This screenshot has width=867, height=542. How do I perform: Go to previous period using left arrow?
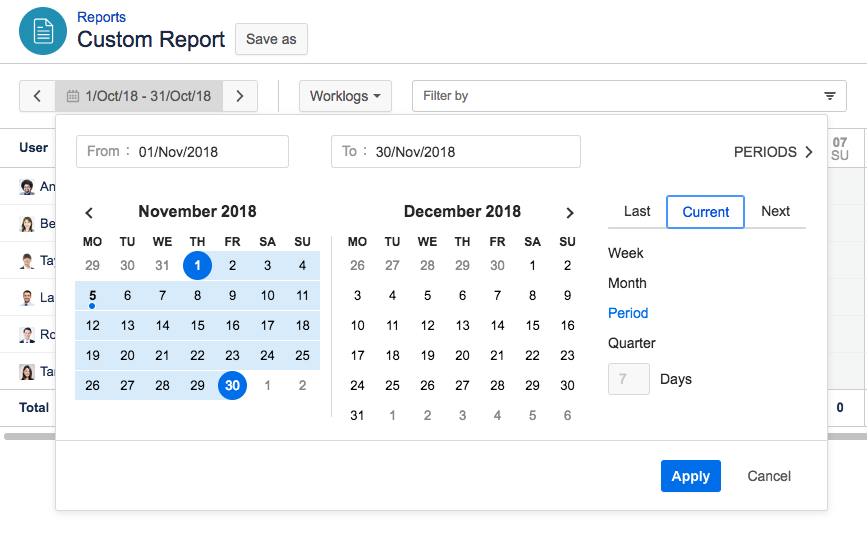point(37,96)
